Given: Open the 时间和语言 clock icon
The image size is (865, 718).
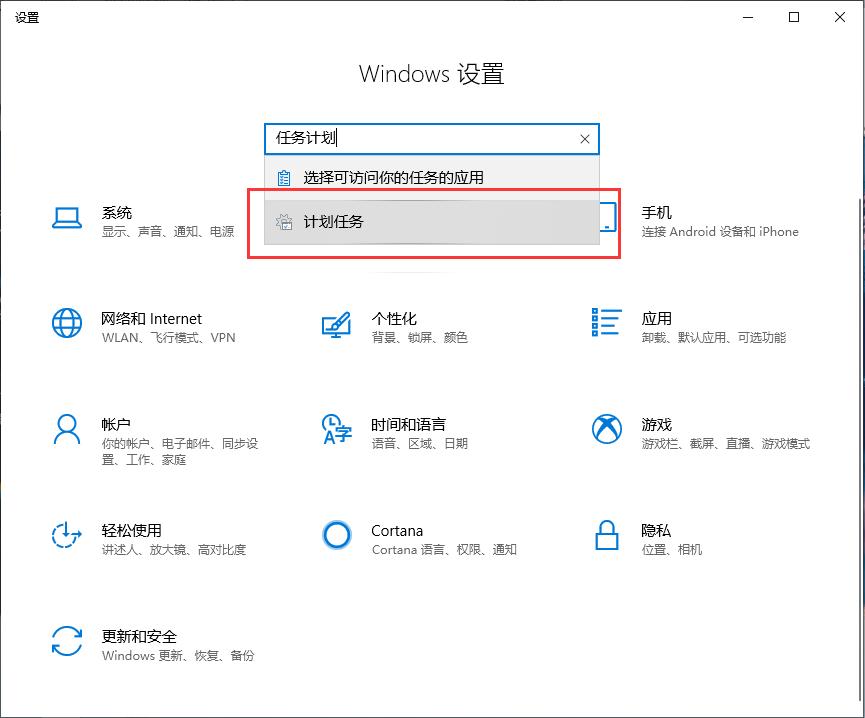Looking at the screenshot, I should point(336,430).
